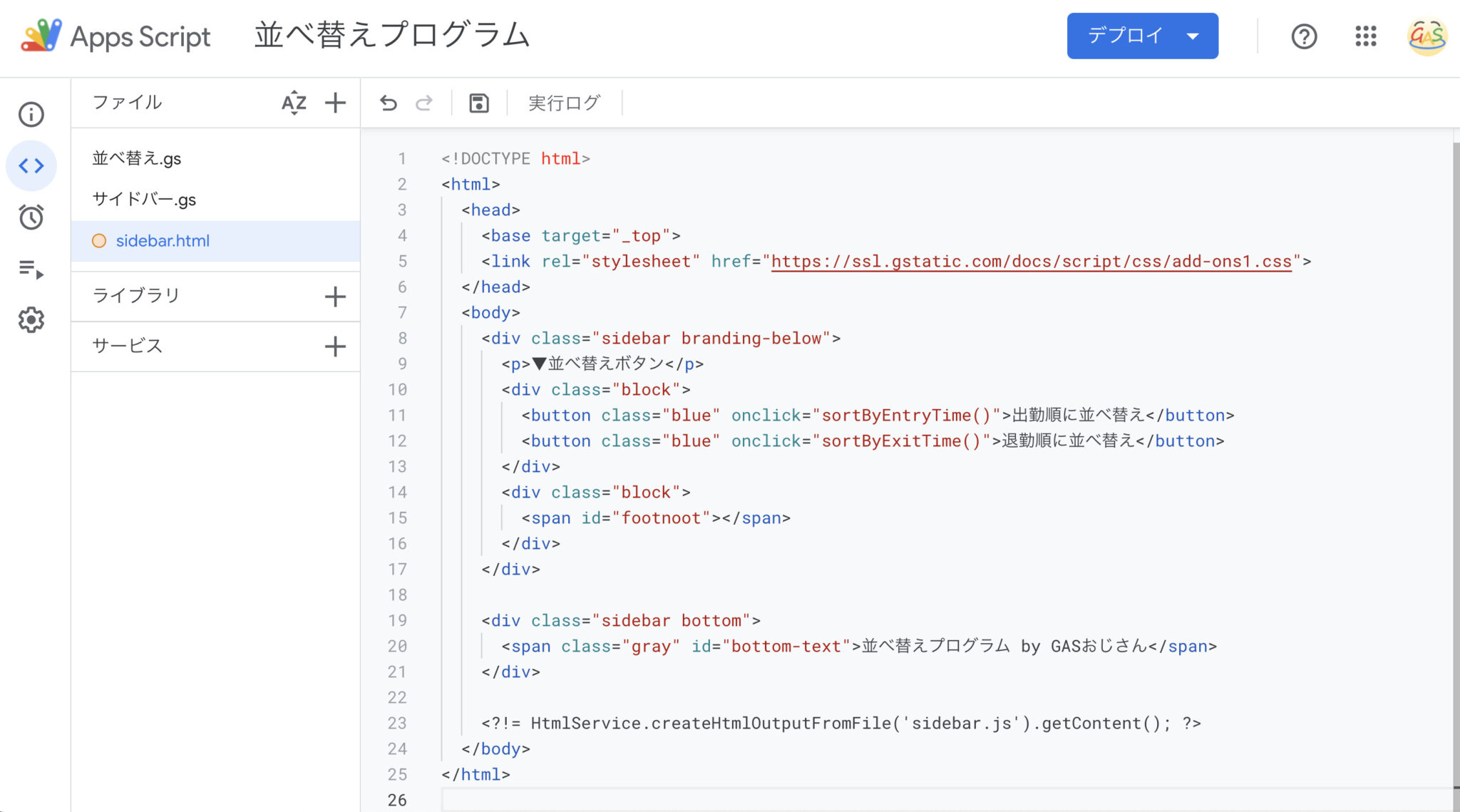
Task: Add a library via the ライブラリ plus
Action: click(335, 295)
